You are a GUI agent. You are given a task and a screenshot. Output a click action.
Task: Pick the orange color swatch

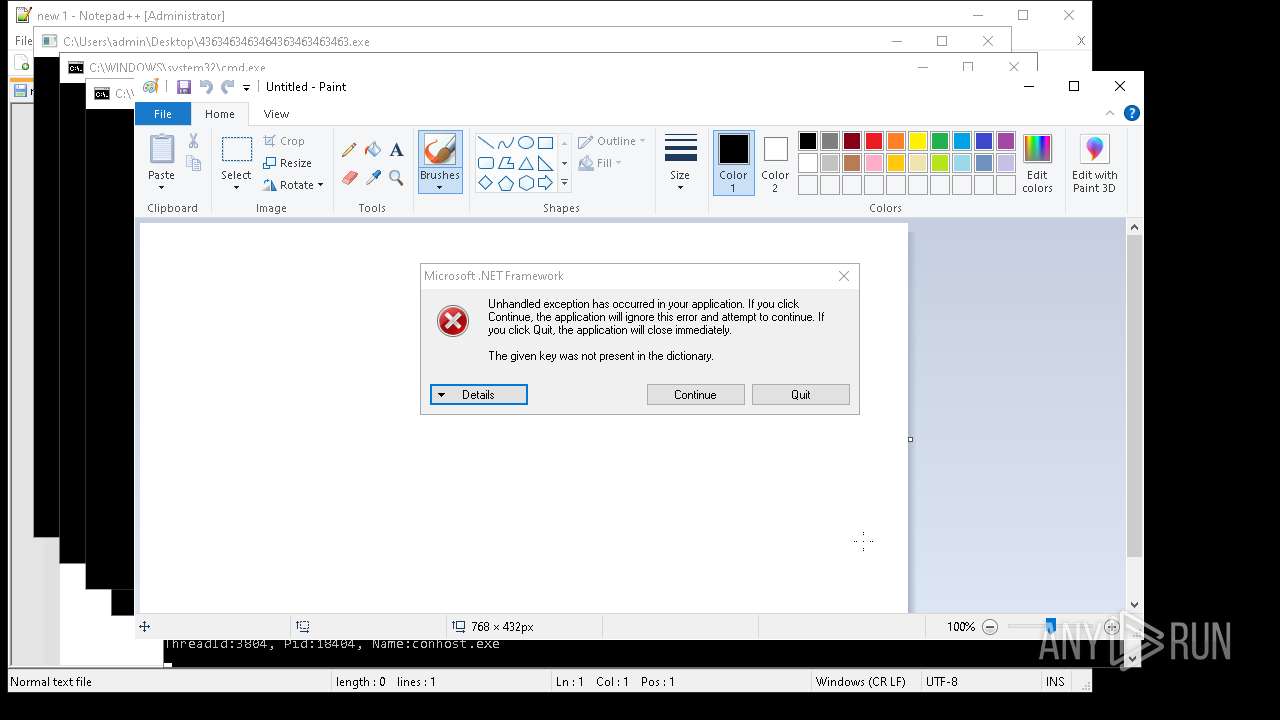point(895,141)
